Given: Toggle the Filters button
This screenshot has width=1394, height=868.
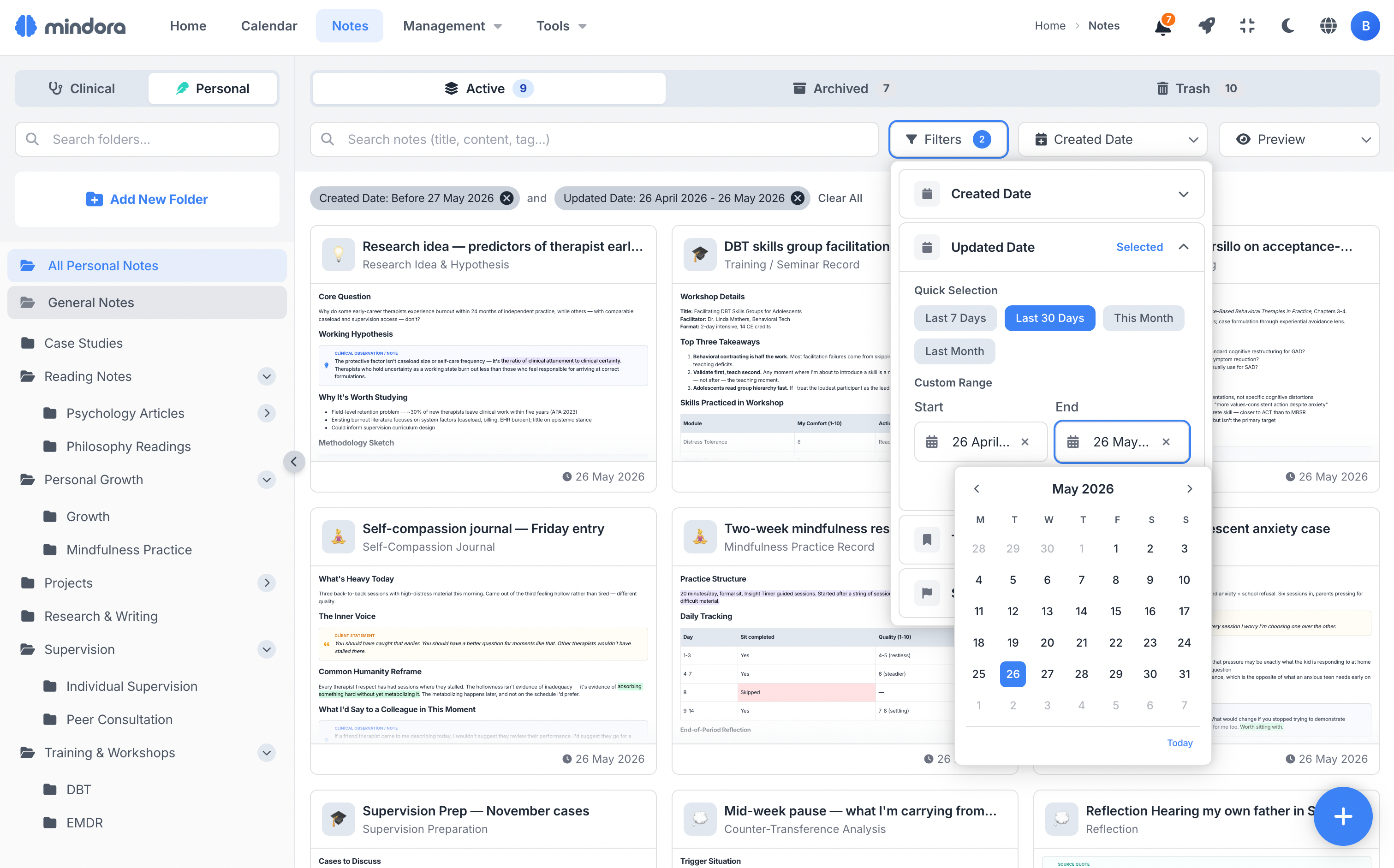Looking at the screenshot, I should [948, 139].
